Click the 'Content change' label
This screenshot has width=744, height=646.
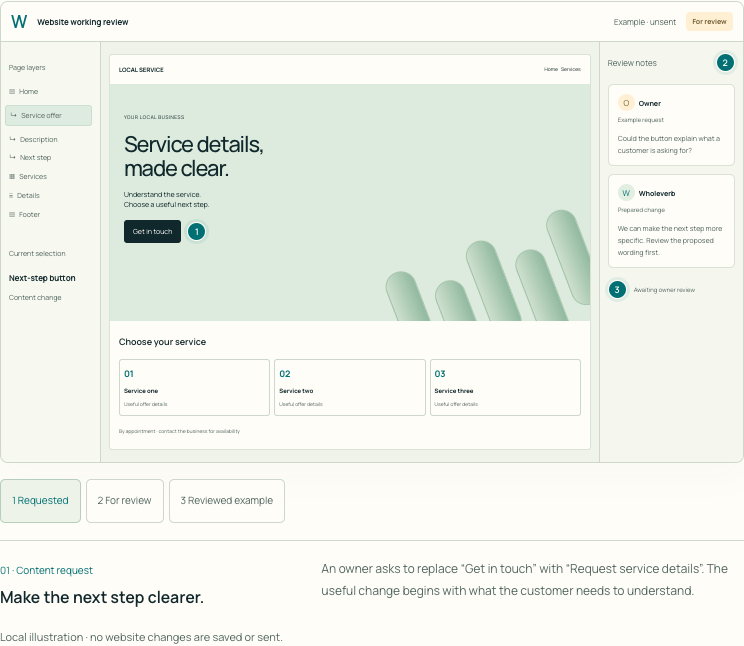click(x=35, y=298)
